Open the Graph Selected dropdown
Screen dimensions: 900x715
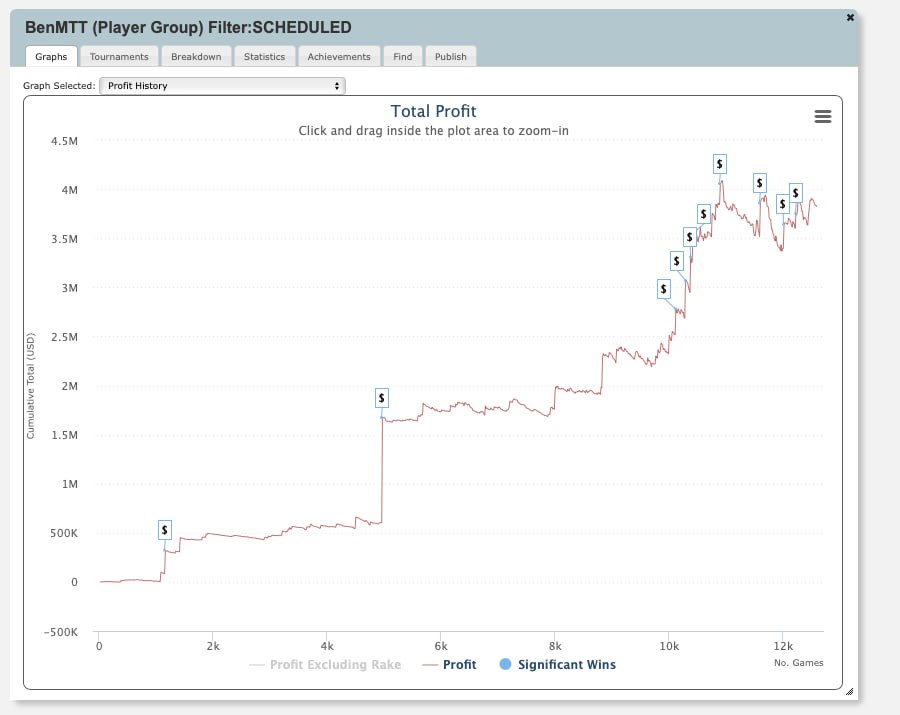coord(222,86)
